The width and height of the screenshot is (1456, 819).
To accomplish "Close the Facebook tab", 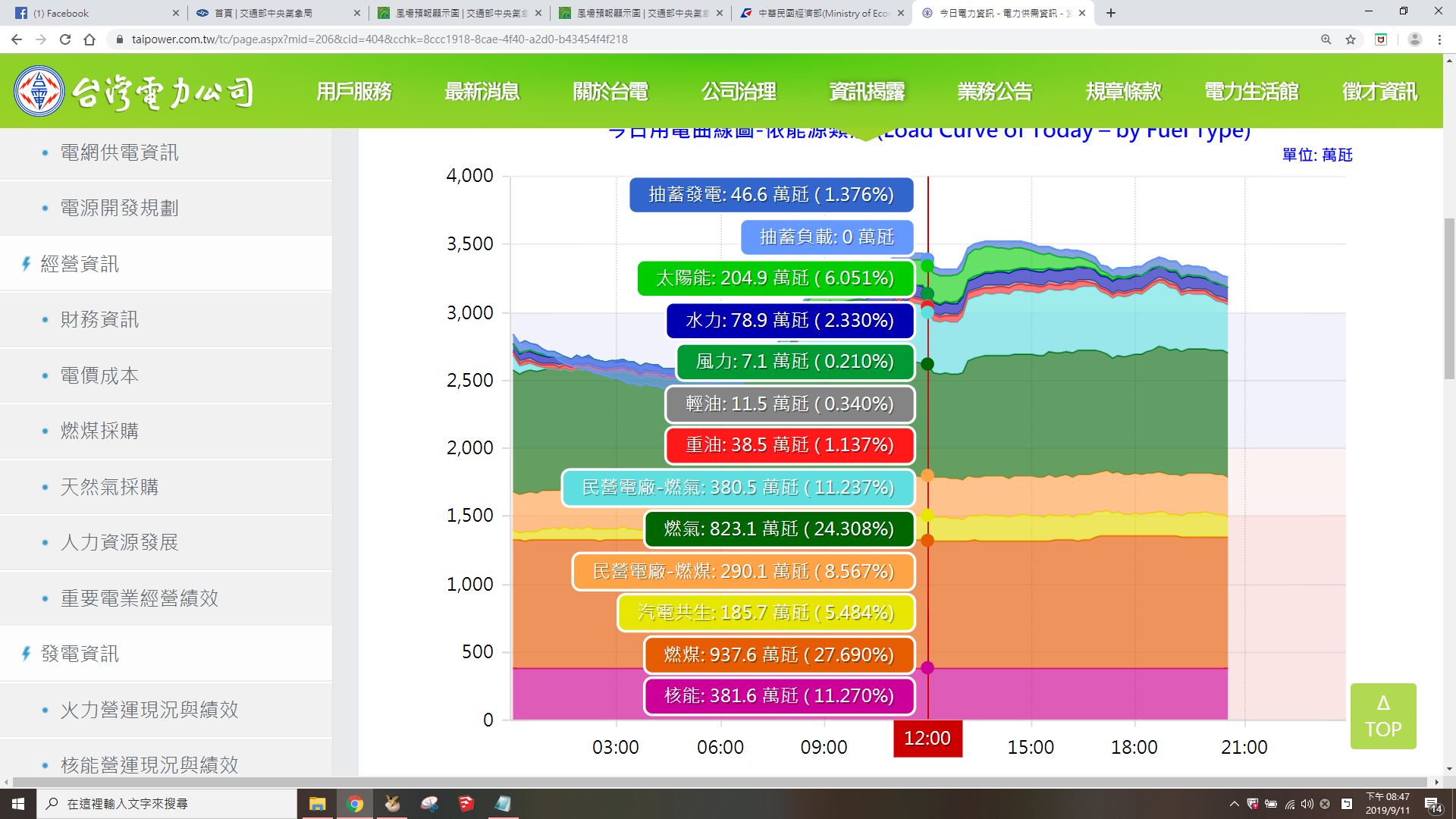I will pos(175,13).
